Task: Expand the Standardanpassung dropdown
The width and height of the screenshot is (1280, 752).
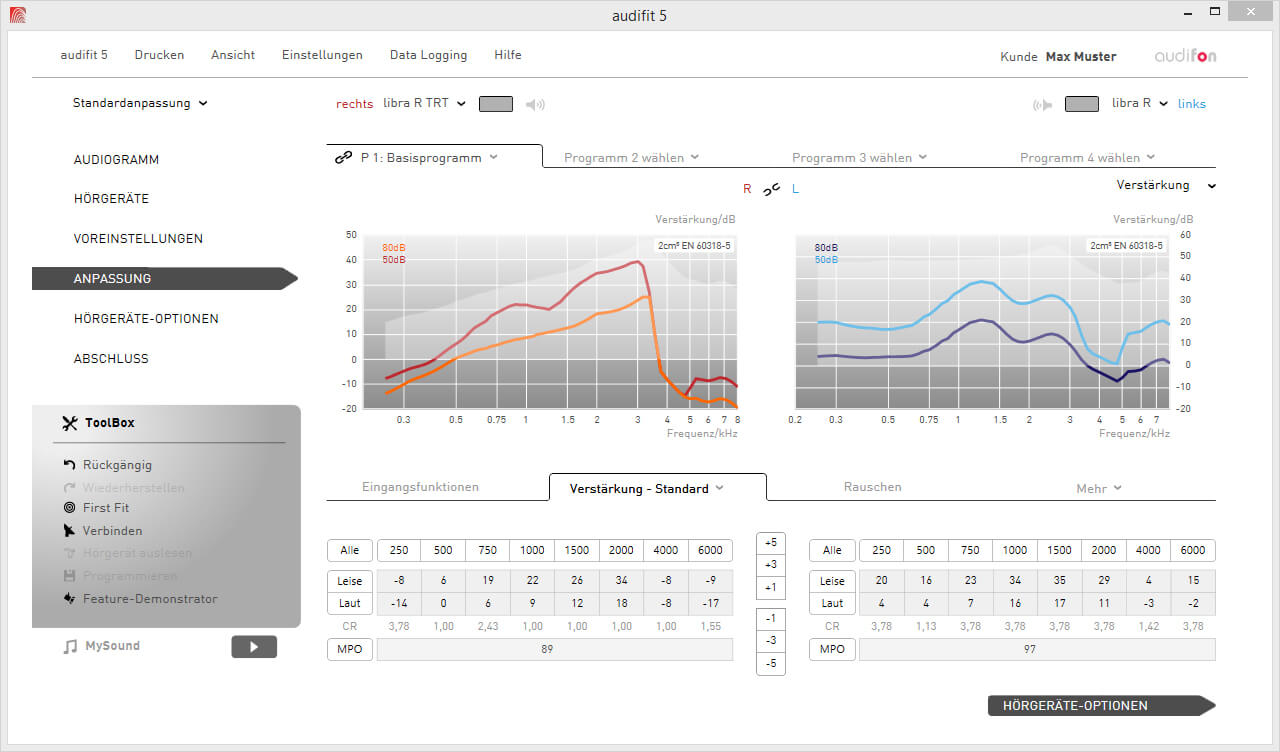Action: (x=140, y=103)
